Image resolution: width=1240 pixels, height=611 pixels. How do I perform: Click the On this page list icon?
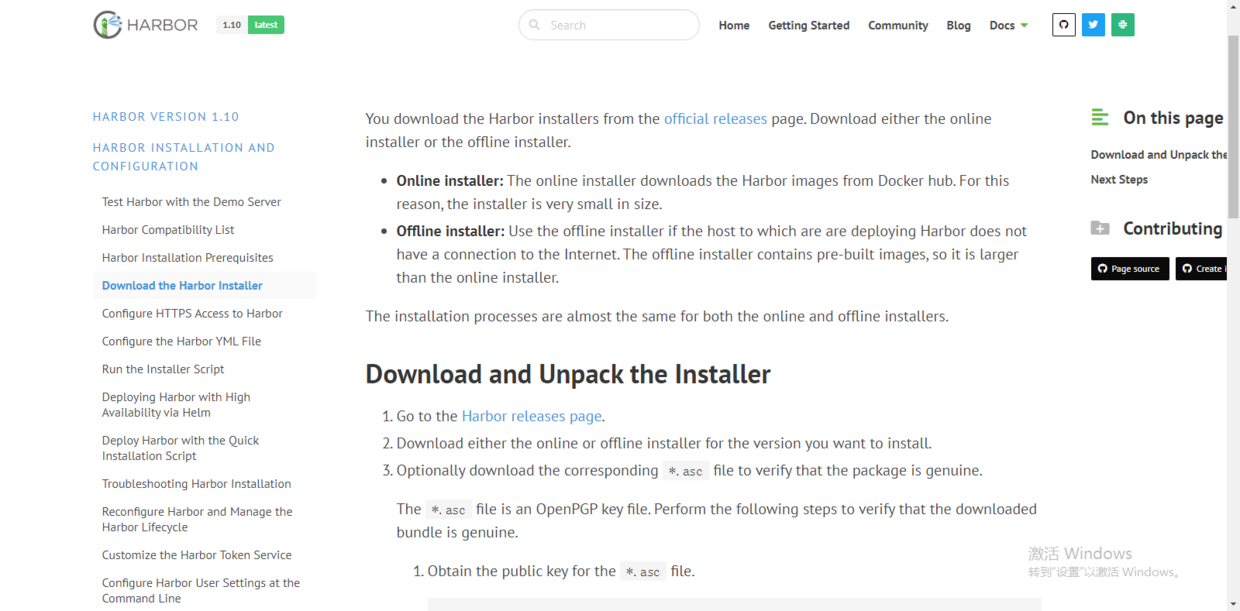click(1100, 118)
